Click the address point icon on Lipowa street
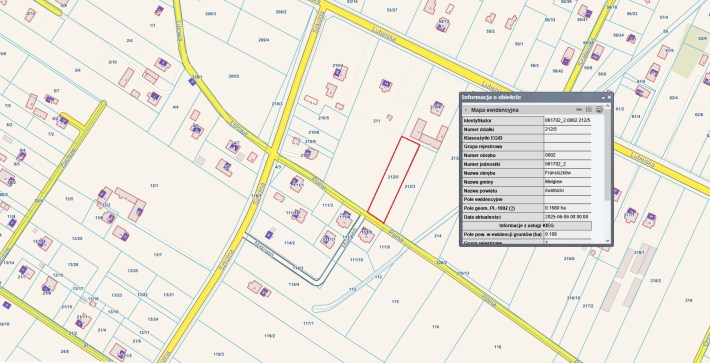Screen dimensions: 710x363 click(192, 82)
